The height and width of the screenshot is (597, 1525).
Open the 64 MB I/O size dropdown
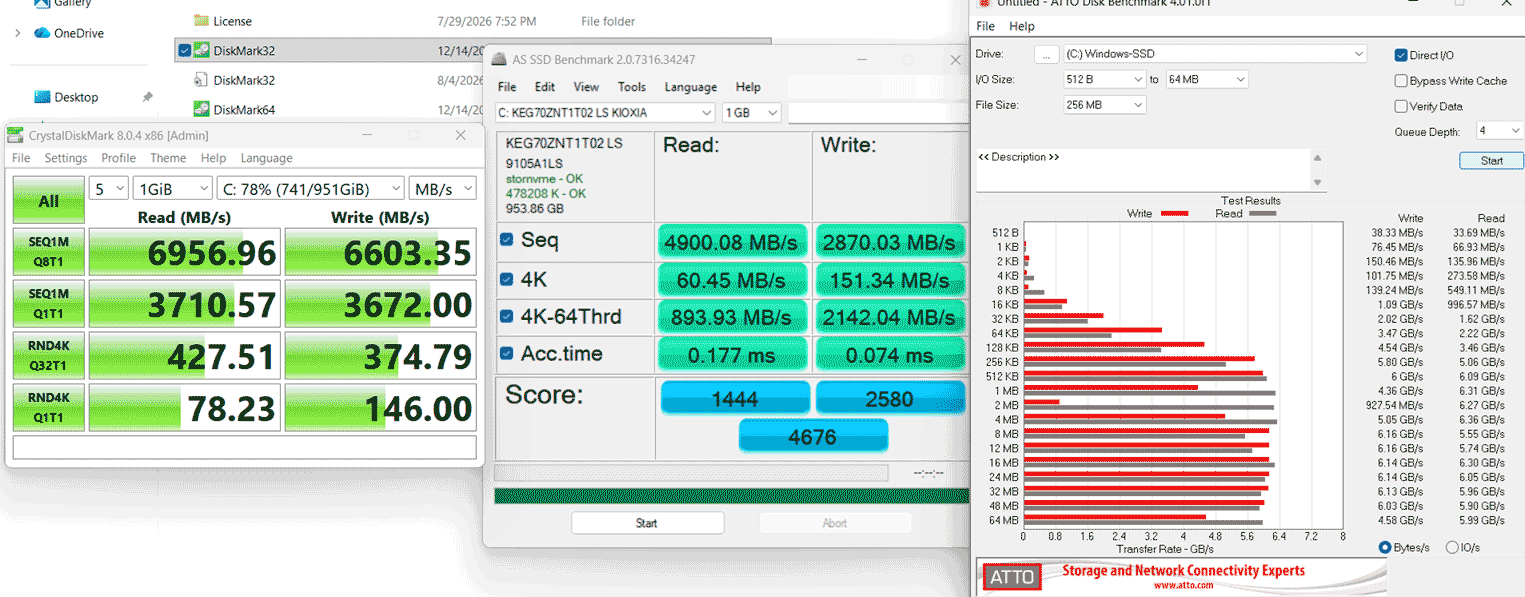tap(1207, 79)
